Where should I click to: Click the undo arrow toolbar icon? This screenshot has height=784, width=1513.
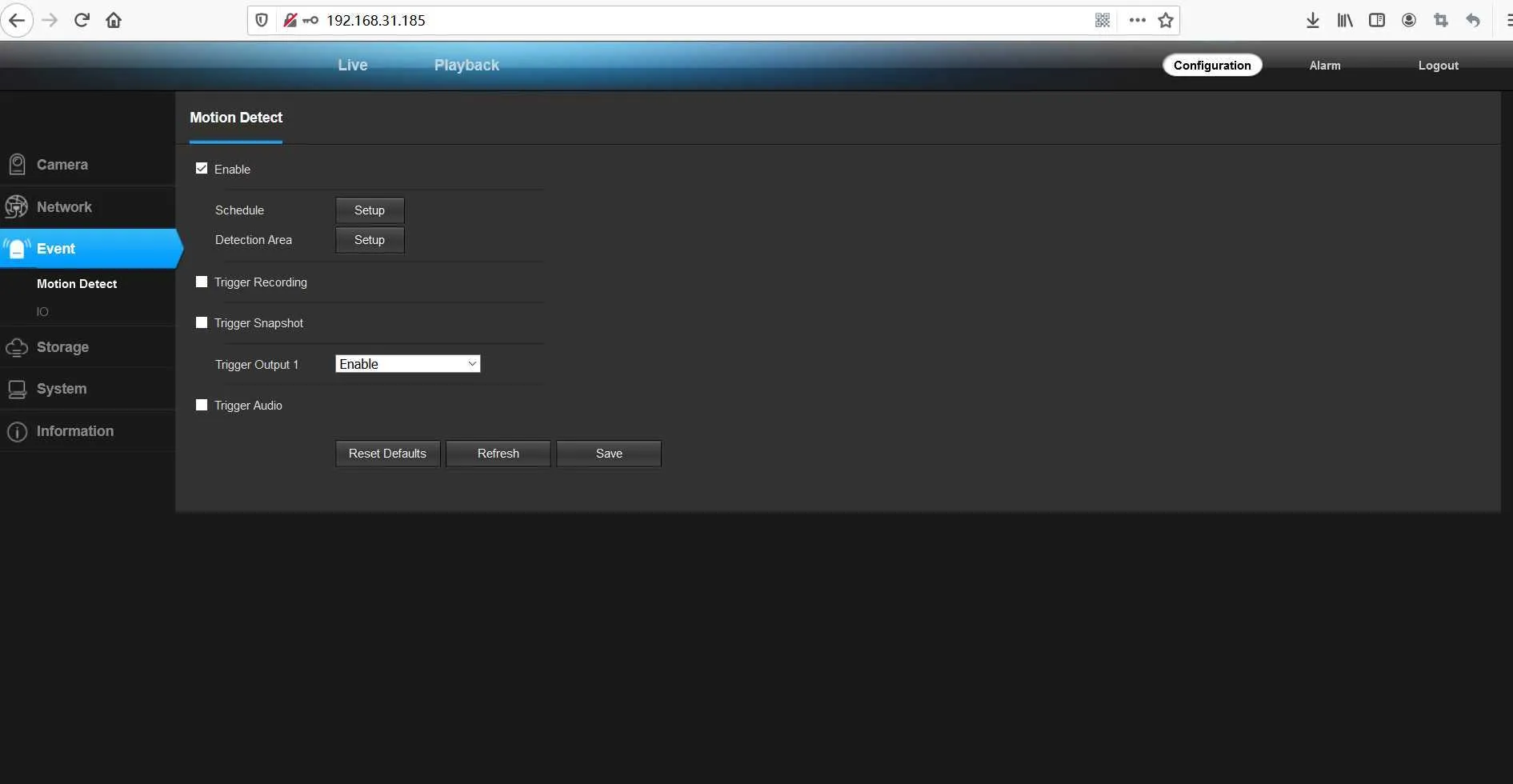1473,20
